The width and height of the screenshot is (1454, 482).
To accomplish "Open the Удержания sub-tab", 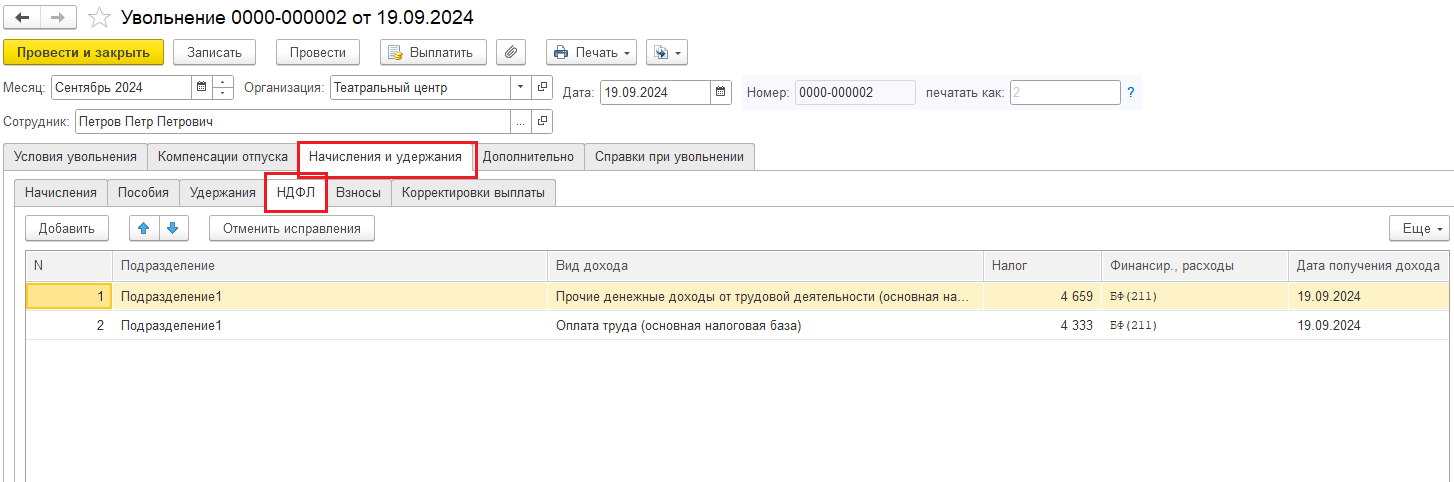I will (223, 193).
